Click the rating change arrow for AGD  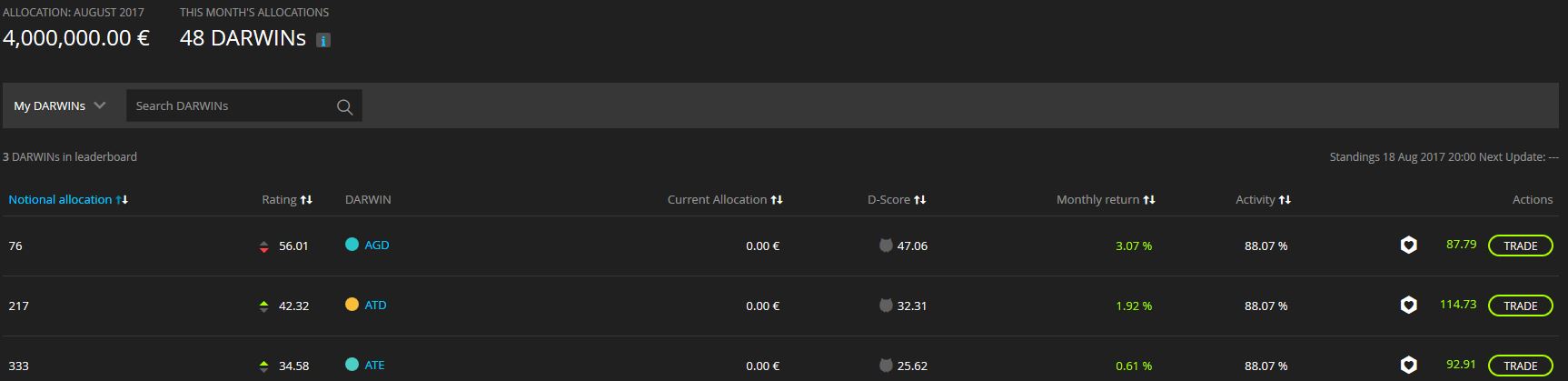(264, 246)
